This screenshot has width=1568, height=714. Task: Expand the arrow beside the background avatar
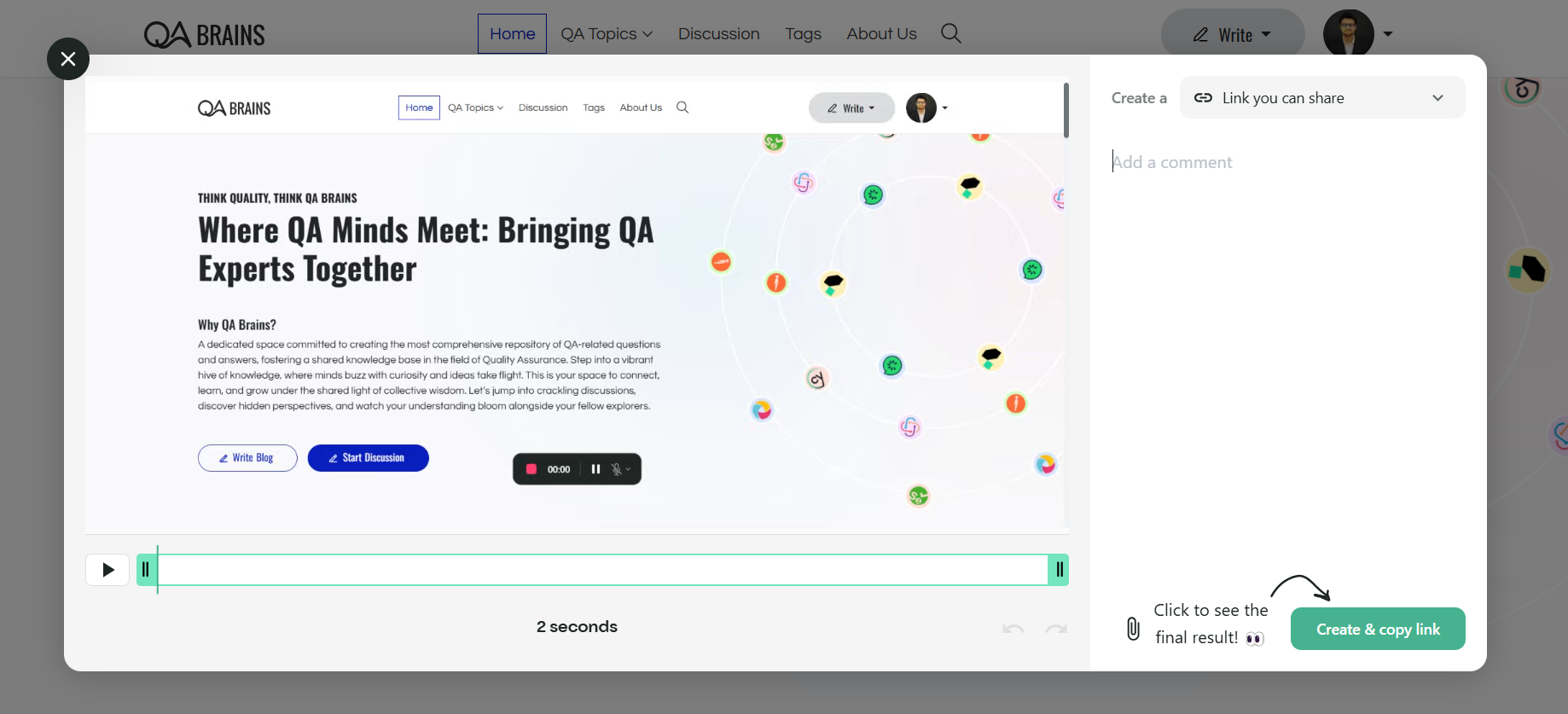(1388, 34)
